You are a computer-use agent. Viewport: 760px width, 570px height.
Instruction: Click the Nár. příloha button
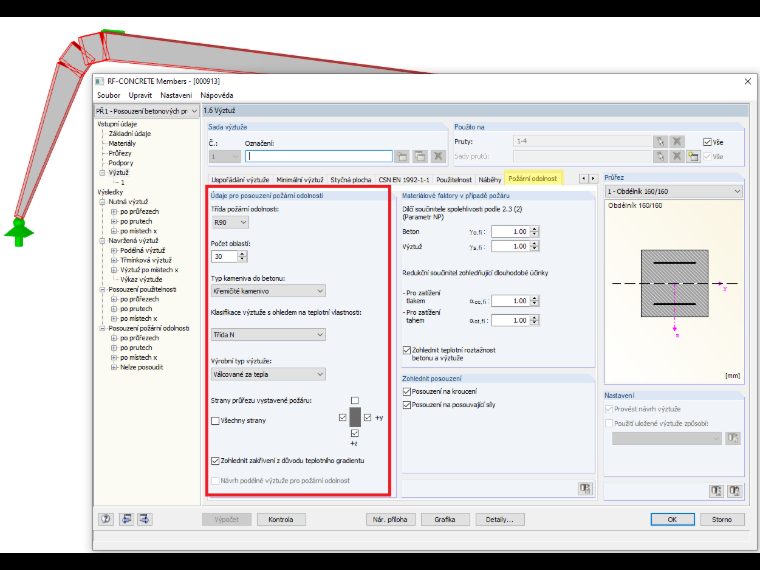point(390,519)
